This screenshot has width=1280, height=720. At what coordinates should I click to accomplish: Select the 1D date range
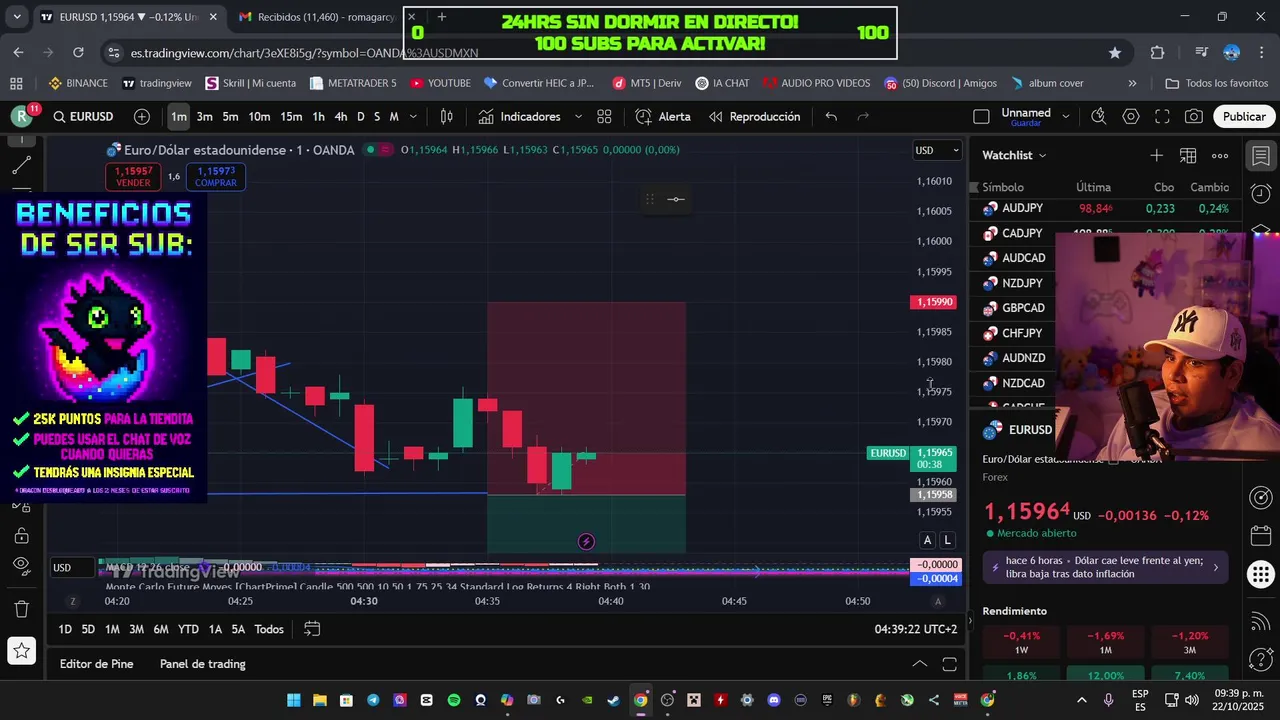pos(65,629)
